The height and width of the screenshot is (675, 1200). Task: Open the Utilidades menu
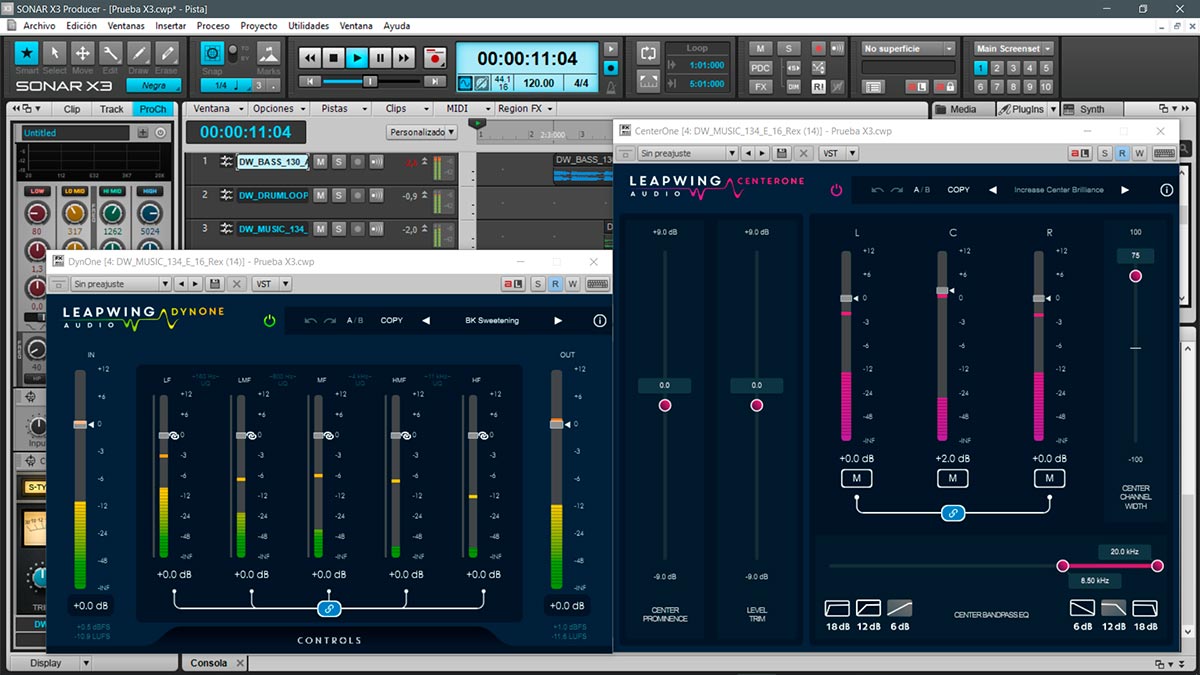pyautogui.click(x=308, y=25)
